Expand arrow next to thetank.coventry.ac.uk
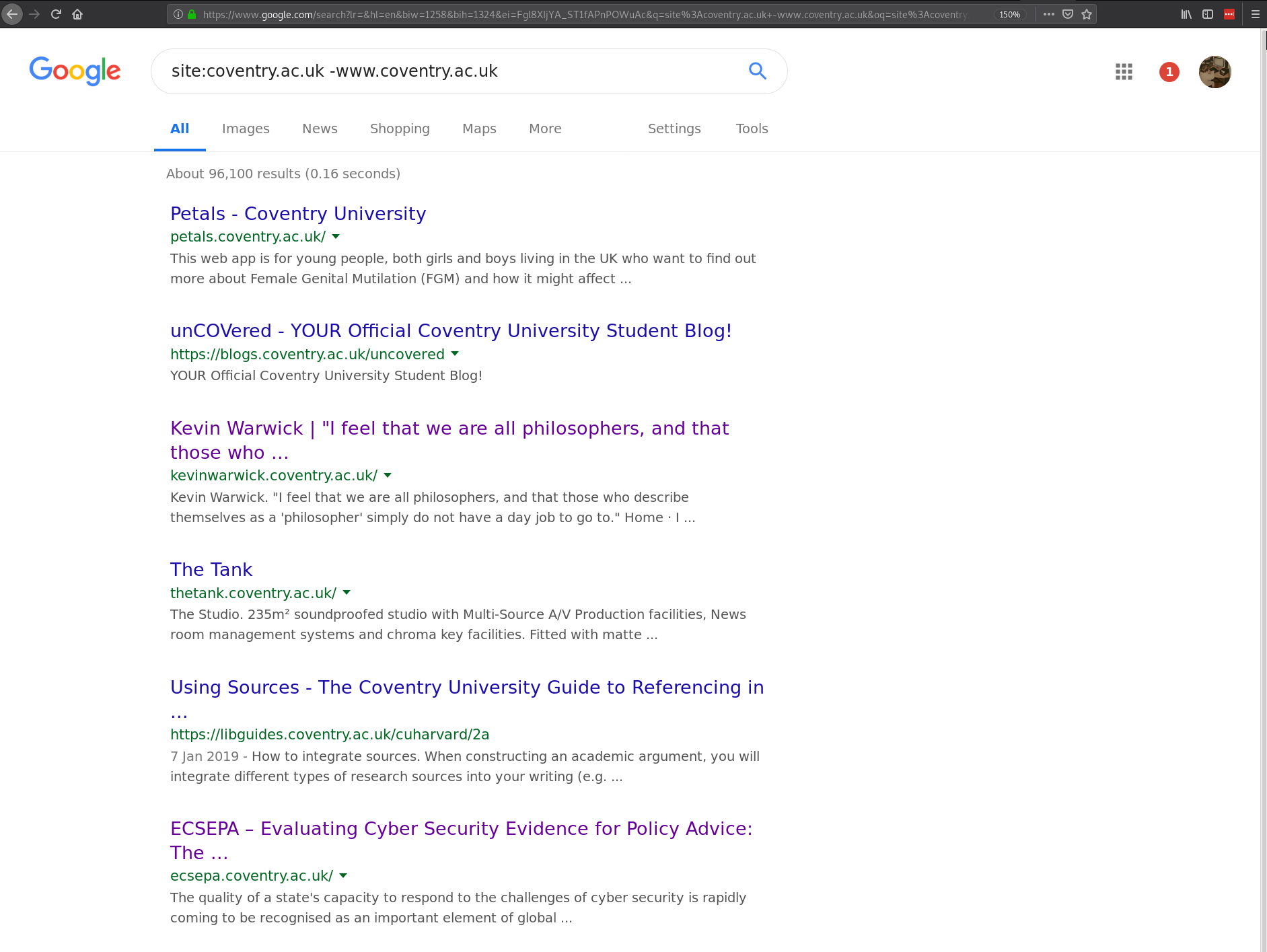Image resolution: width=1267 pixels, height=952 pixels. [x=347, y=593]
